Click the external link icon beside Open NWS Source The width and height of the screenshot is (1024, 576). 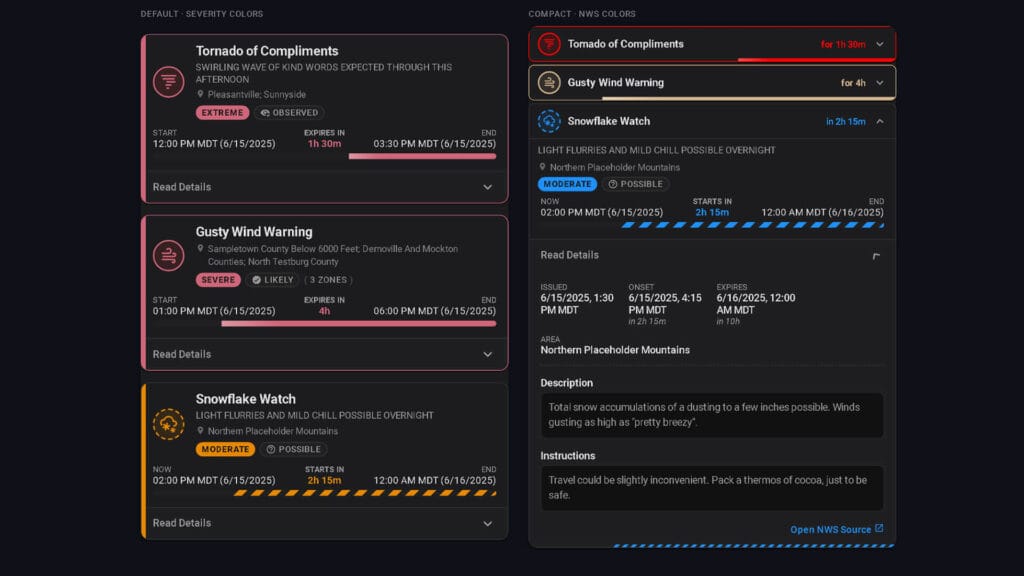[879, 528]
